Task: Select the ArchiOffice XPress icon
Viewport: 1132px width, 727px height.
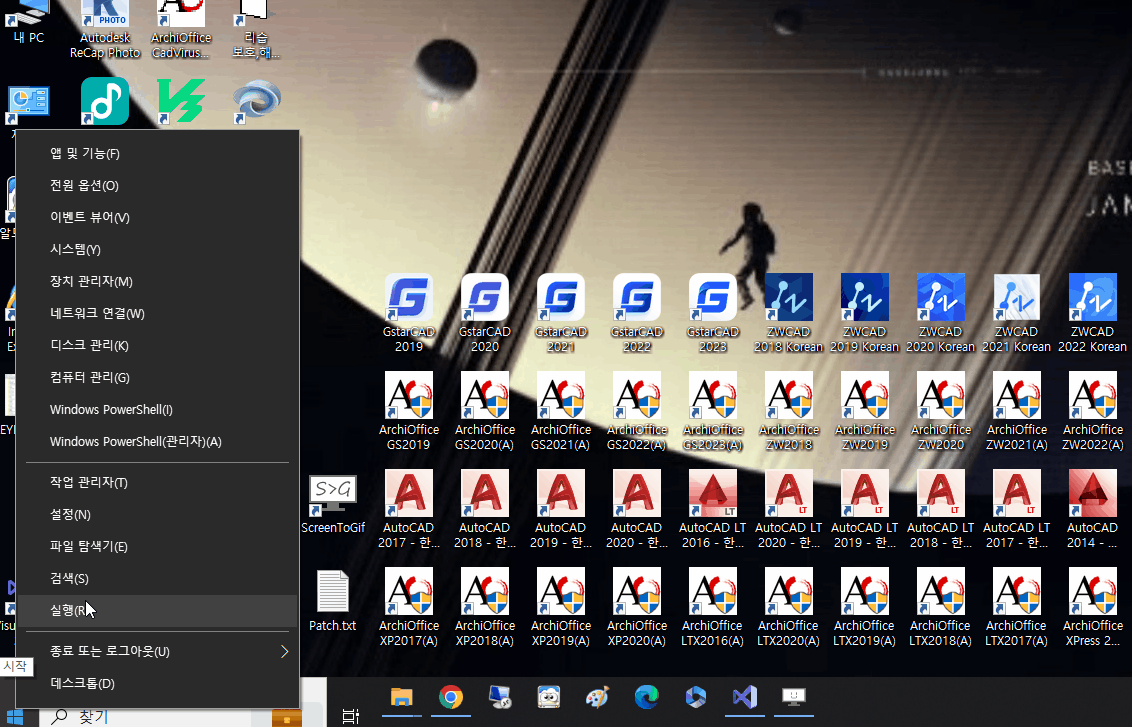Action: click(1092, 606)
